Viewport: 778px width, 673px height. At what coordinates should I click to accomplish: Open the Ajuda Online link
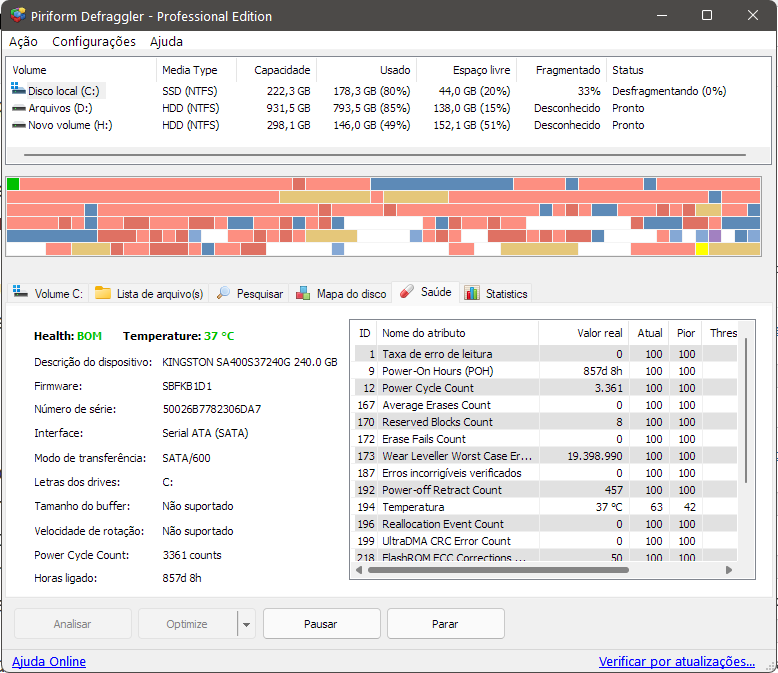(49, 661)
